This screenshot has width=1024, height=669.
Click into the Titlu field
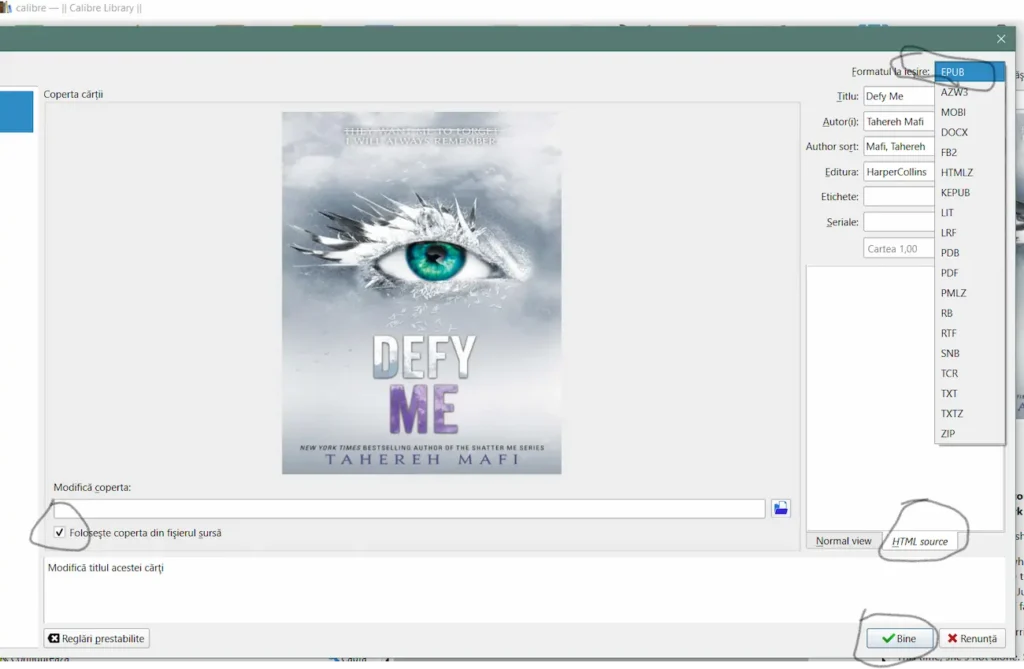pos(898,96)
